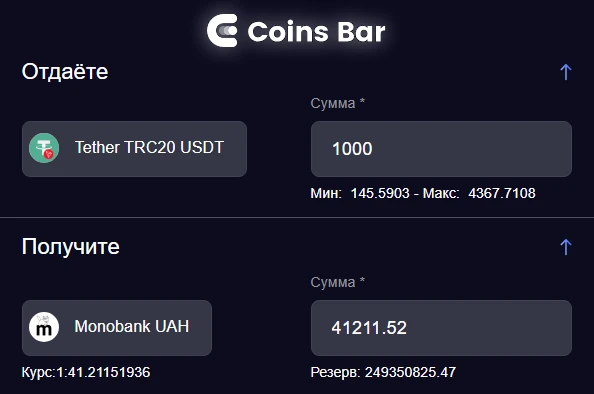Click the Monobank round logo icon

click(44, 327)
